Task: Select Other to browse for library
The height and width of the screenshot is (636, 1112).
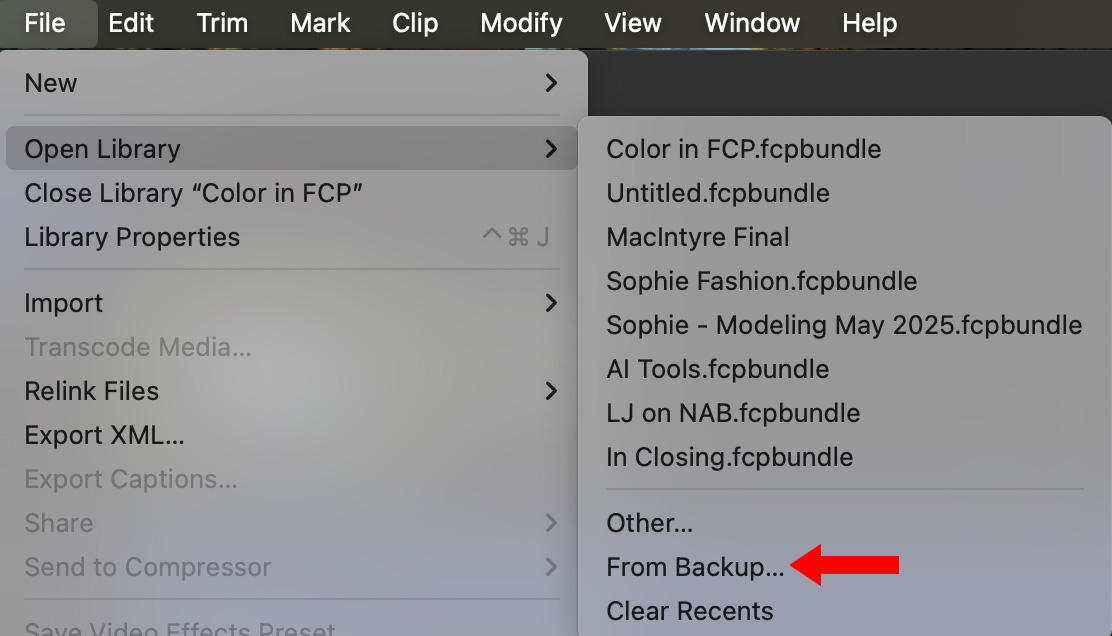Action: pyautogui.click(x=649, y=523)
